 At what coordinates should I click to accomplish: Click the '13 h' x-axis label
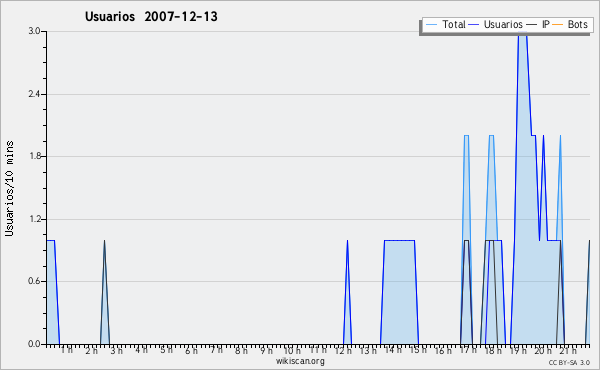(x=368, y=350)
